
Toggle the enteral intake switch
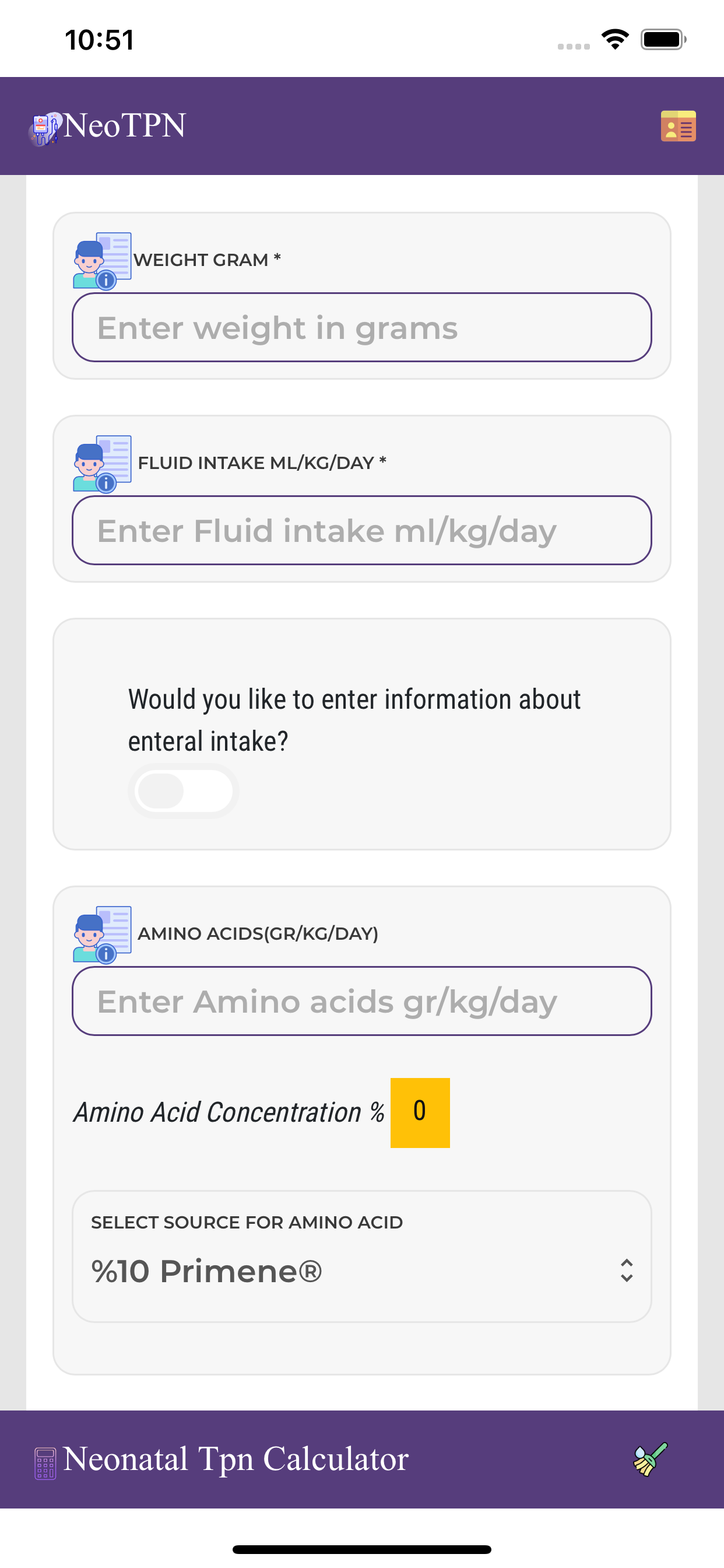click(x=183, y=790)
